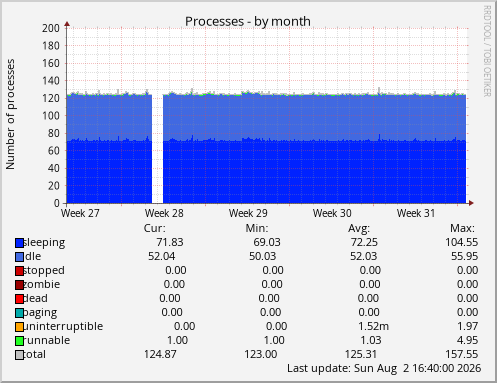Click total maximum value 157.55
Image resolution: width=497 pixels, height=383 pixels.
[462, 354]
